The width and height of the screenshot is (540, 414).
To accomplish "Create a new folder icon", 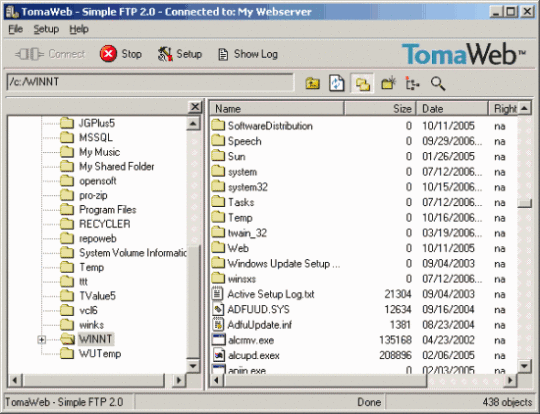I will pos(388,83).
